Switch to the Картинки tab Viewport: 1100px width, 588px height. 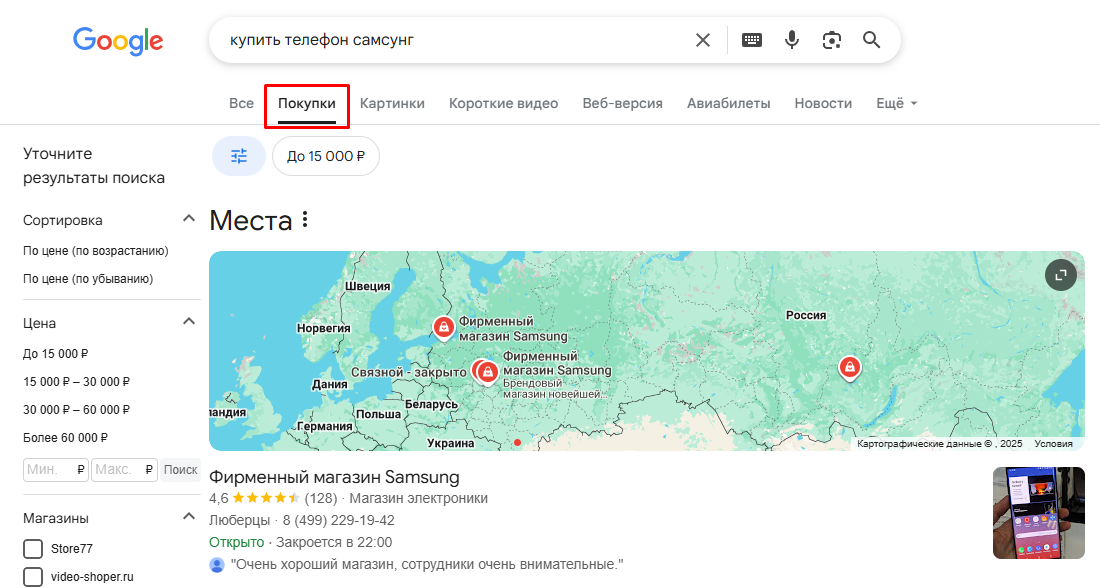pos(392,103)
